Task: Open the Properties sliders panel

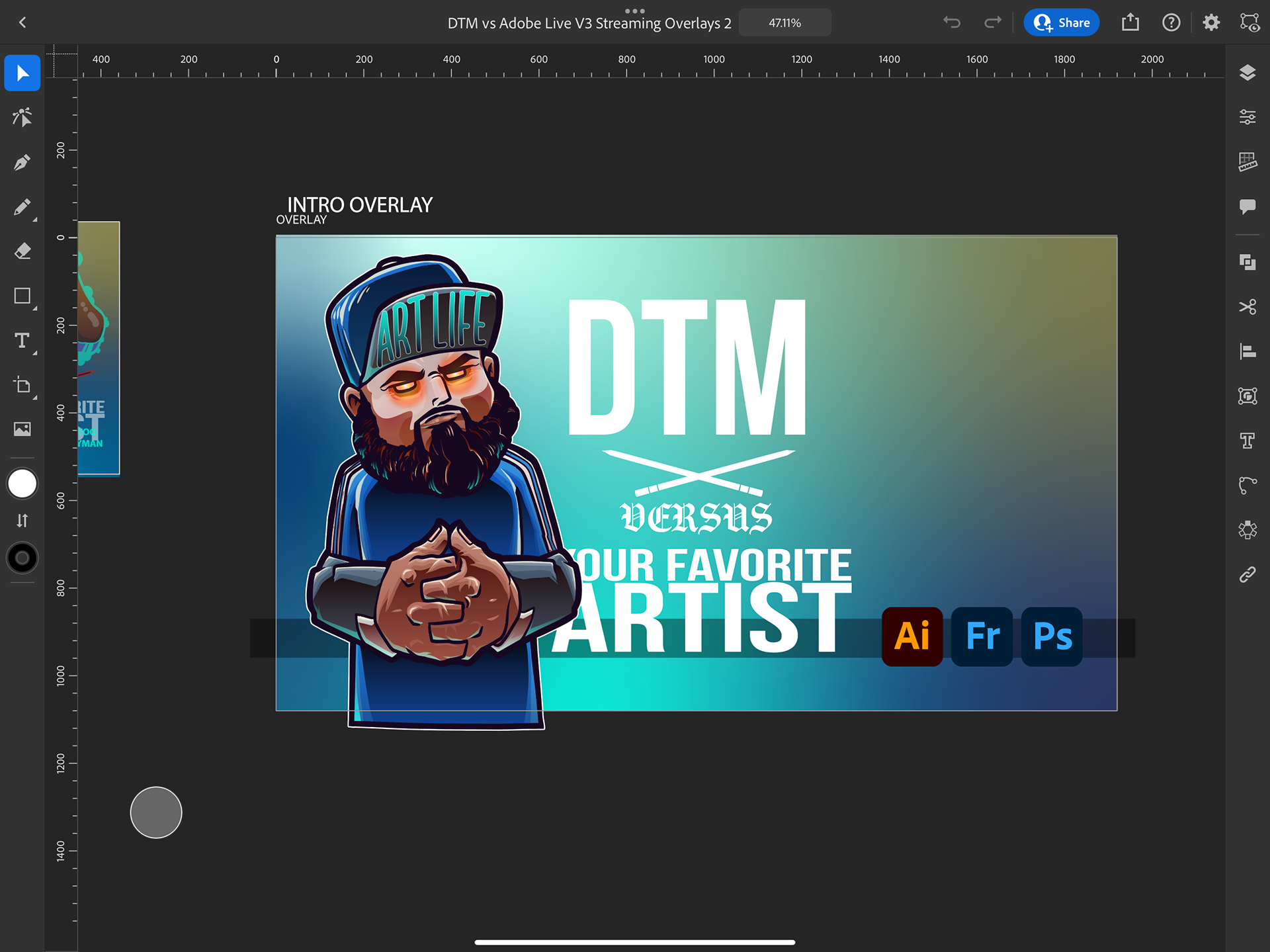Action: pos(1247,117)
